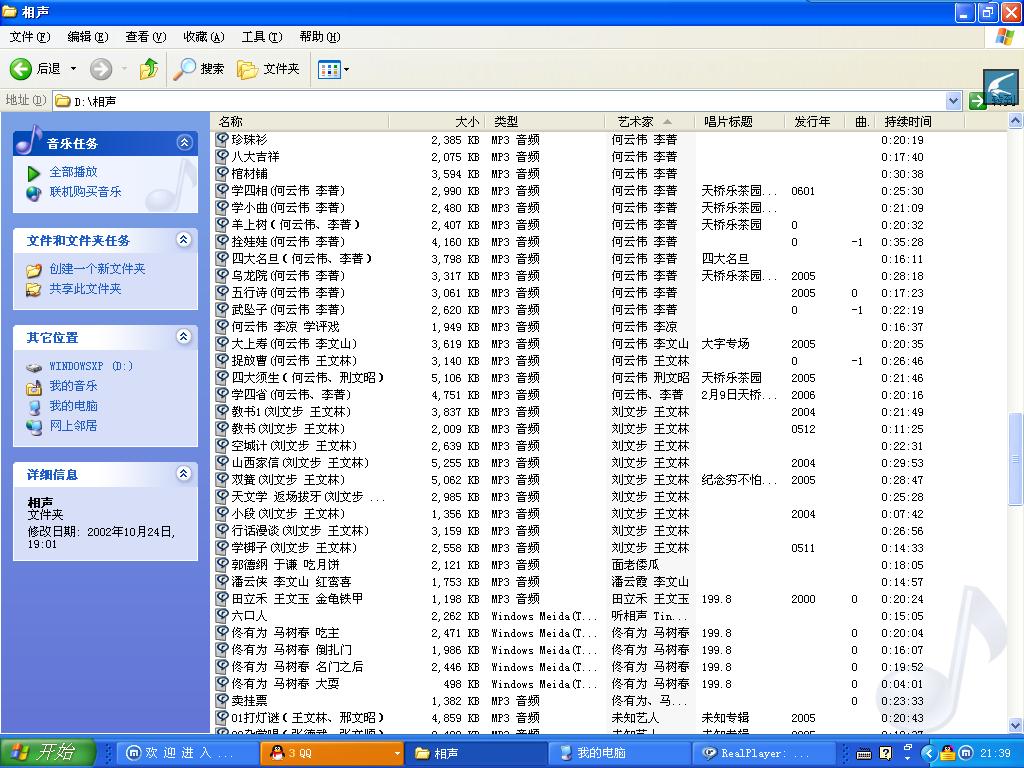Open Back button history dropdown arrow
The width and height of the screenshot is (1024, 768).
[x=73, y=69]
